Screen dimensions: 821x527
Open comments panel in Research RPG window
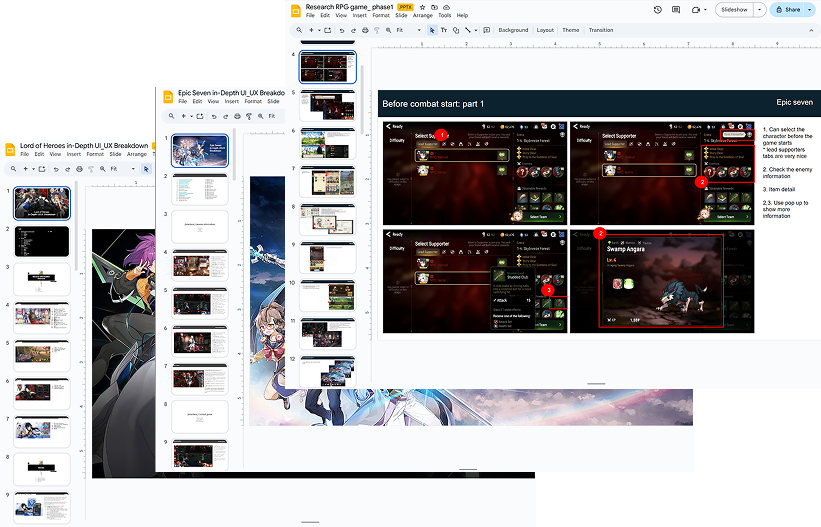coord(677,9)
